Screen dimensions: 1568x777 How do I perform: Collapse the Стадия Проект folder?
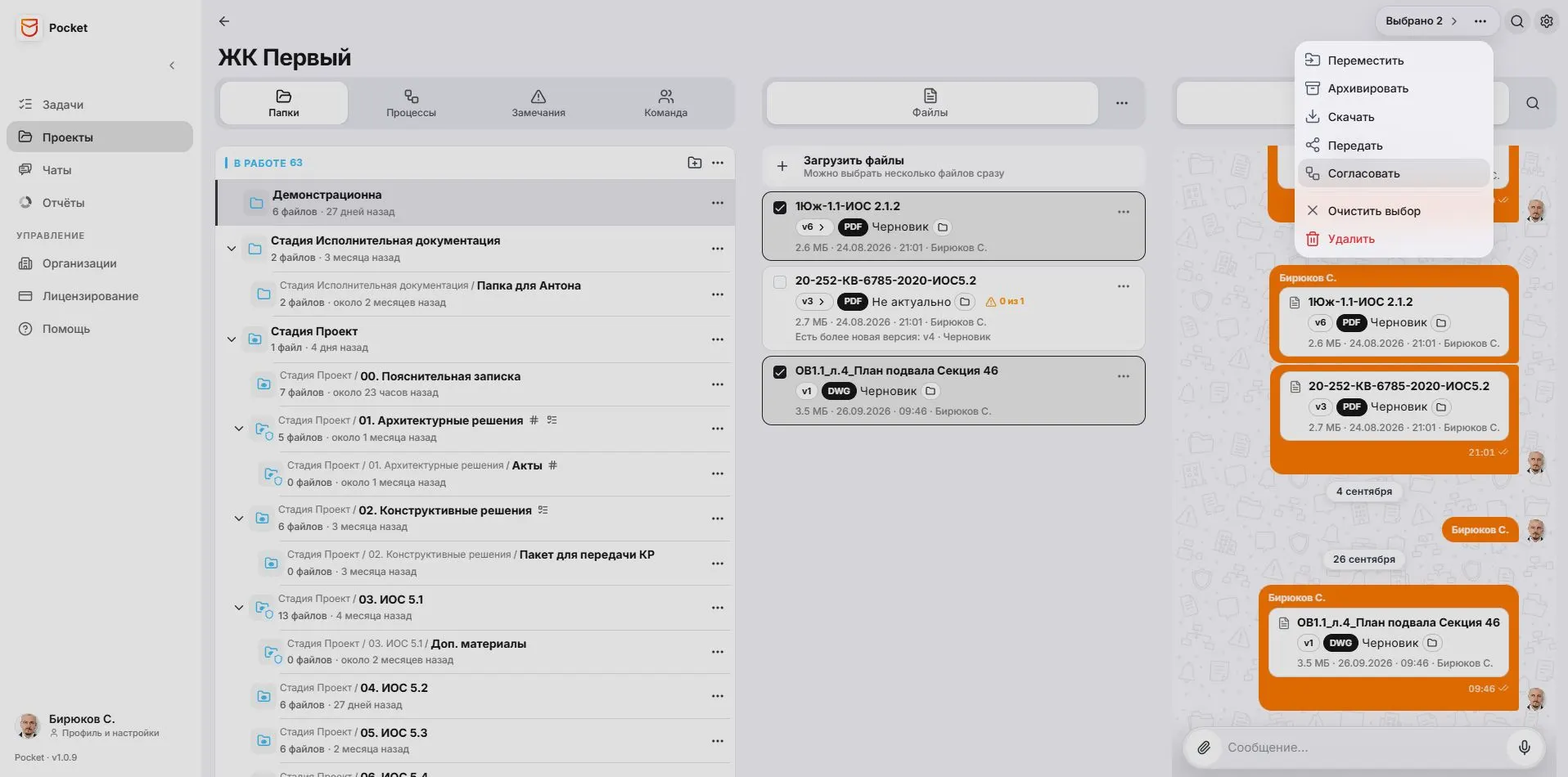pyautogui.click(x=232, y=339)
